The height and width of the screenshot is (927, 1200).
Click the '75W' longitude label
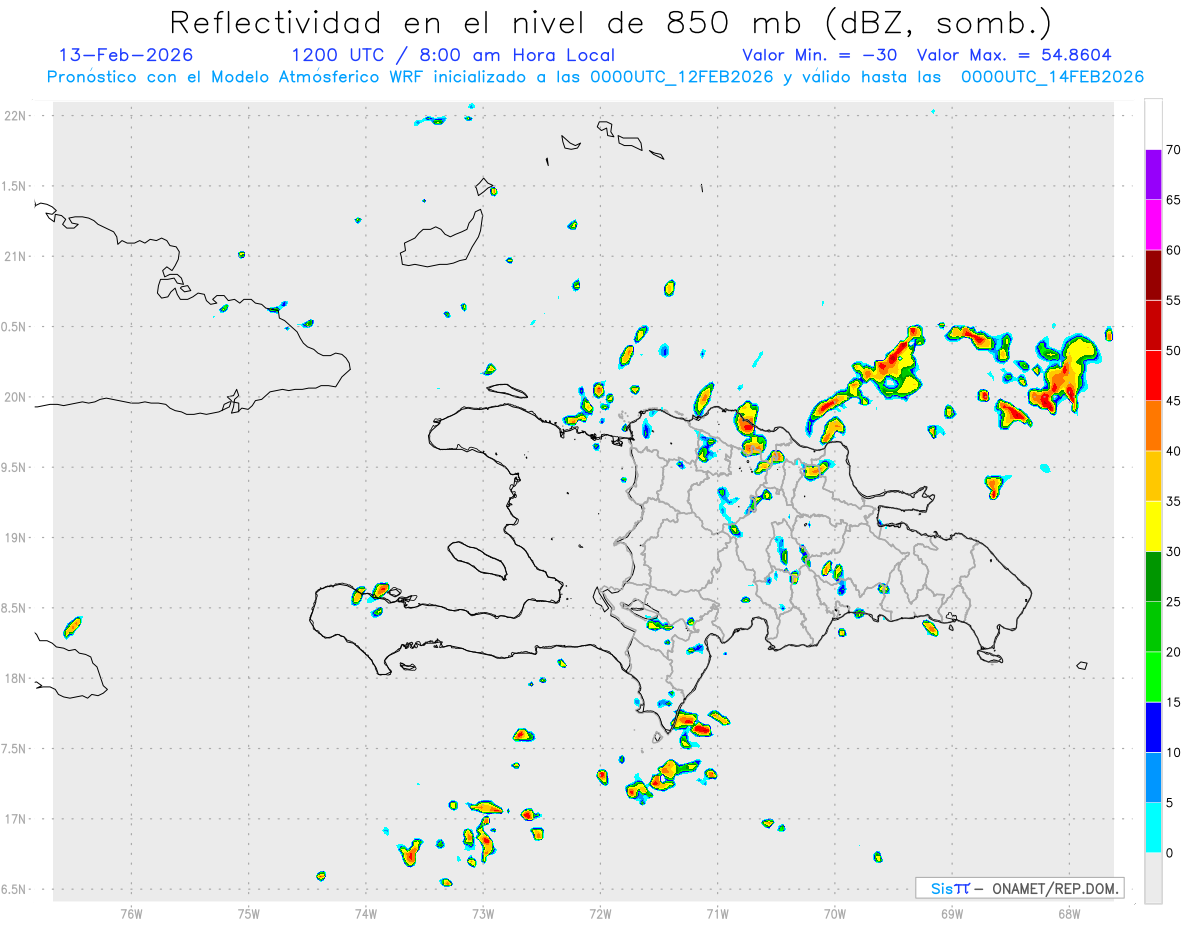(x=249, y=914)
